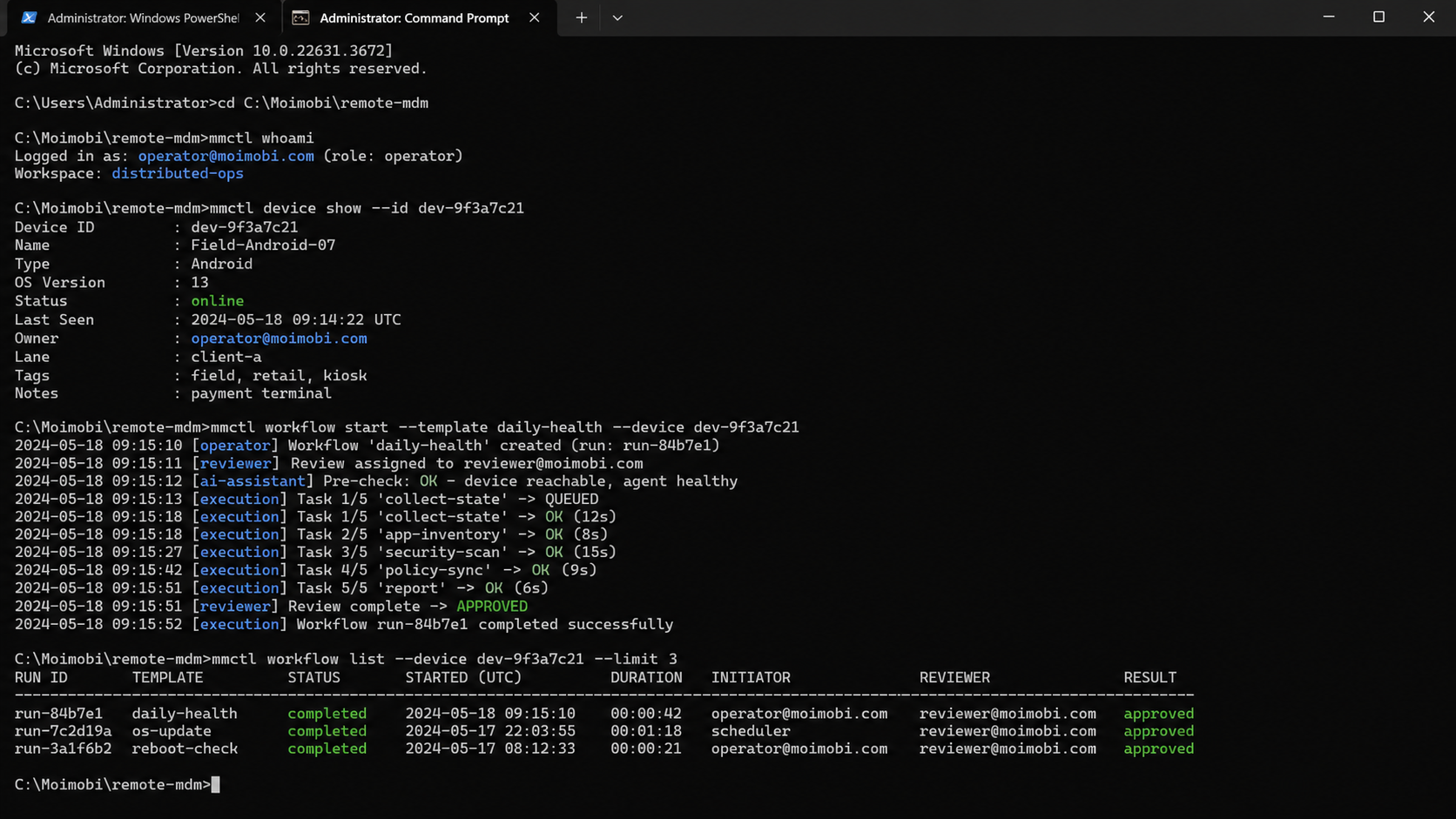
Task: Click the 'scheduler' initiator cell
Action: click(751, 731)
